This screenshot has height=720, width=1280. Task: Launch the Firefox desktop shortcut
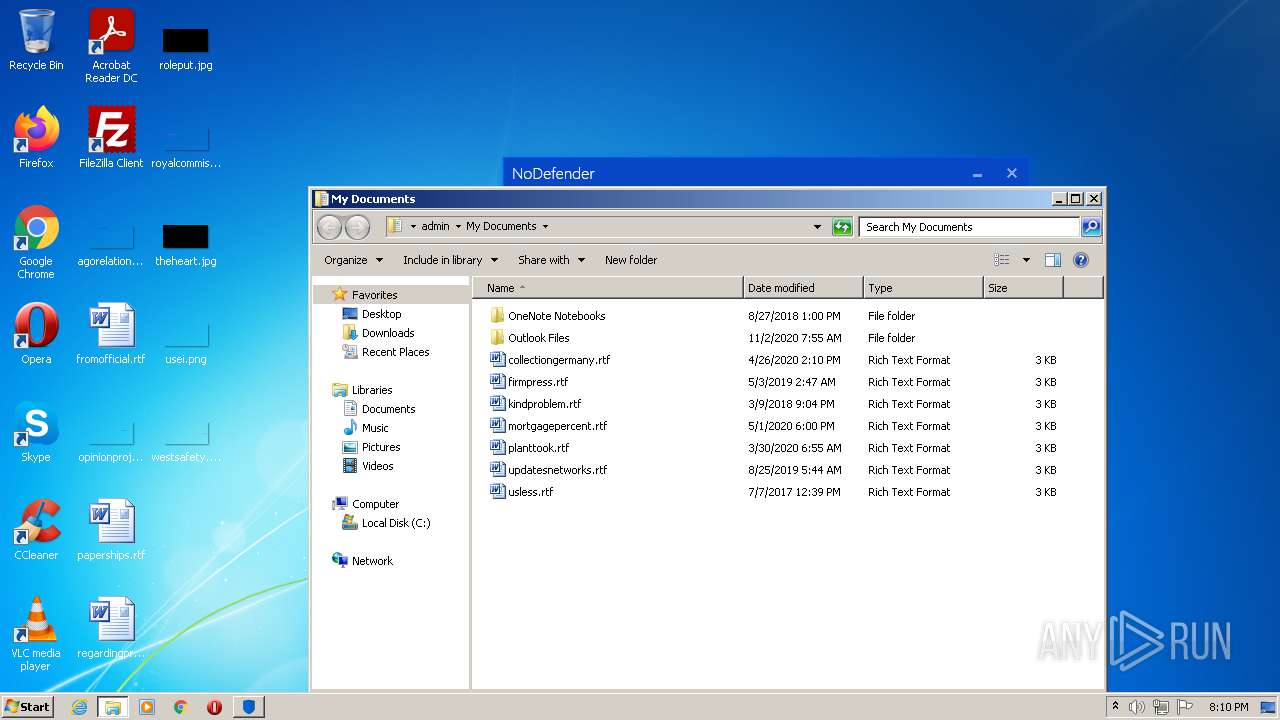coord(36,138)
